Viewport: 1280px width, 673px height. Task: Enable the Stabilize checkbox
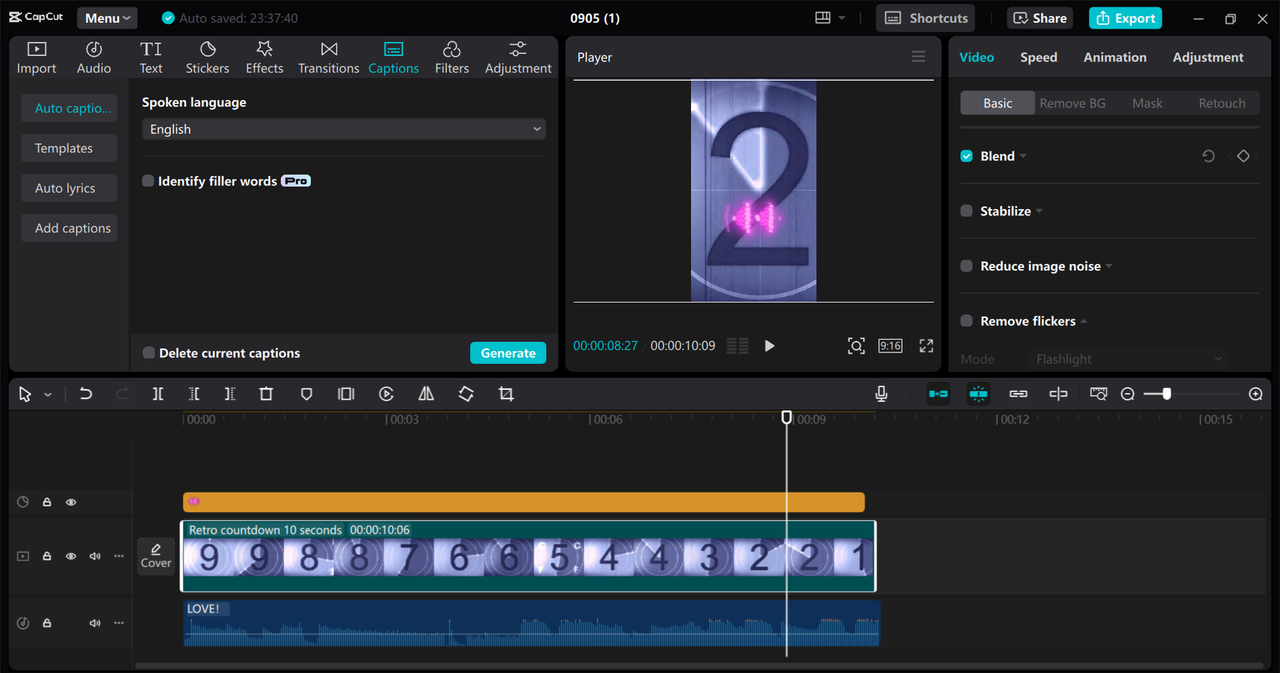[x=966, y=211]
